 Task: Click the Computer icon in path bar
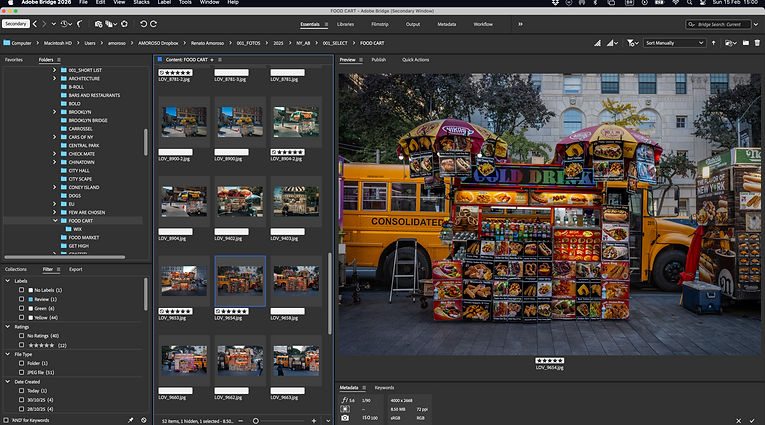point(7,43)
